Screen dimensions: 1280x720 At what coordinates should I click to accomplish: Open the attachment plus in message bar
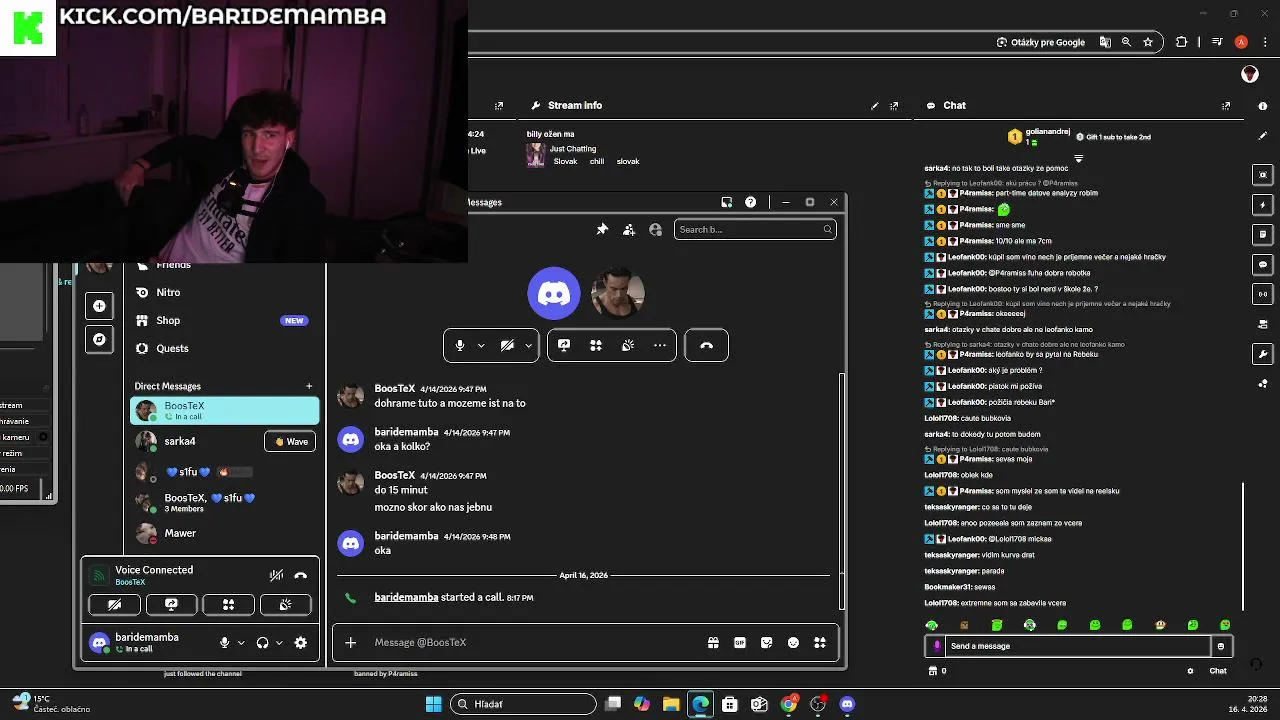[351, 643]
